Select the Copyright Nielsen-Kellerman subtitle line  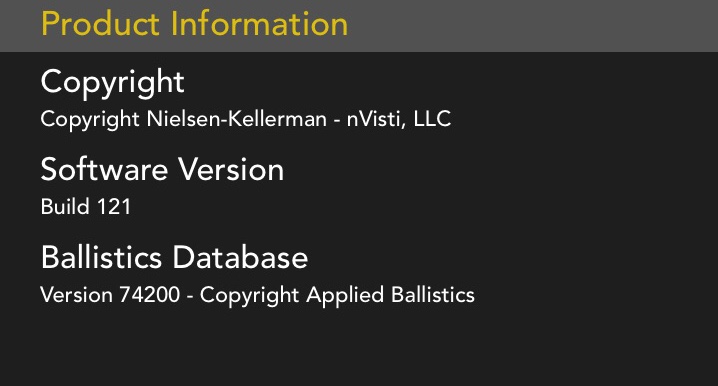[246, 119]
